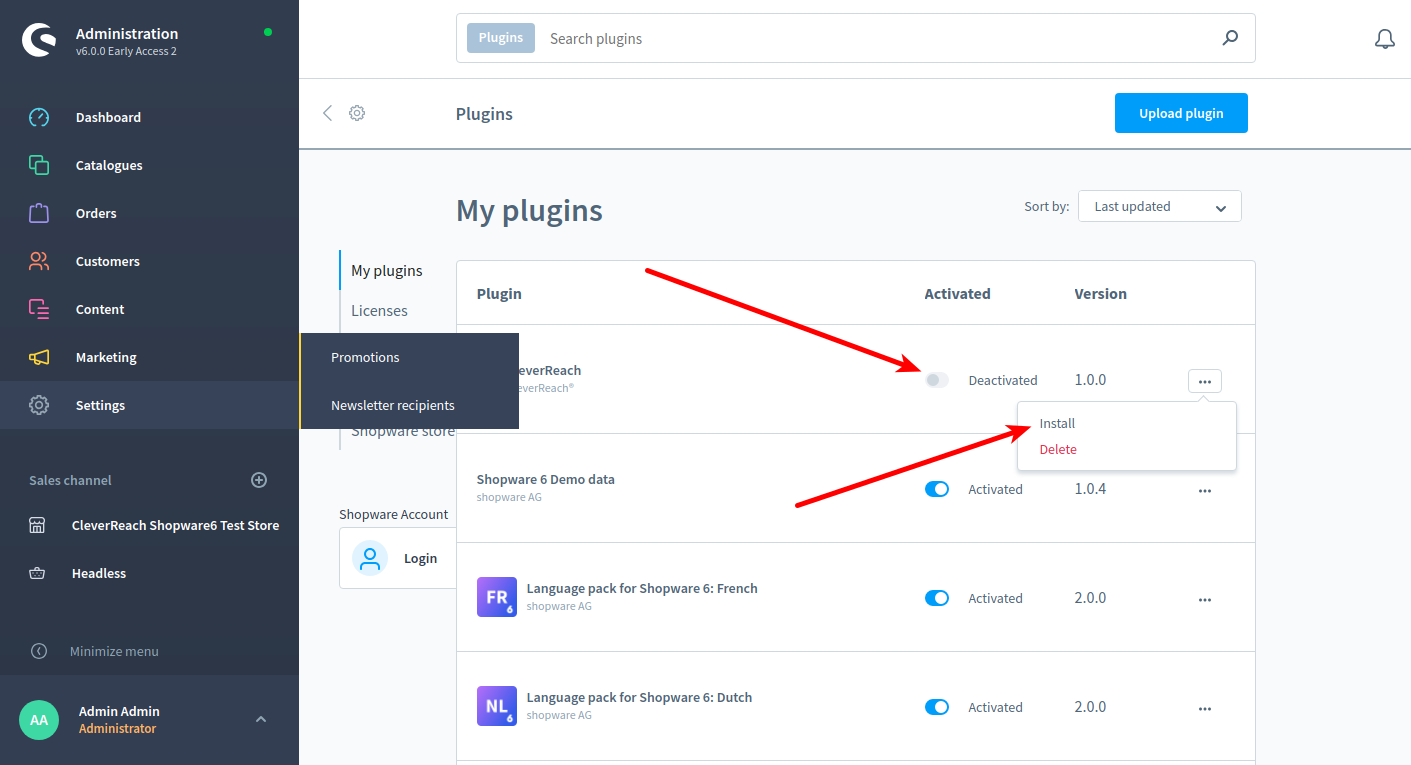Click the search magnifier icon
This screenshot has width=1411, height=765.
tap(1230, 38)
